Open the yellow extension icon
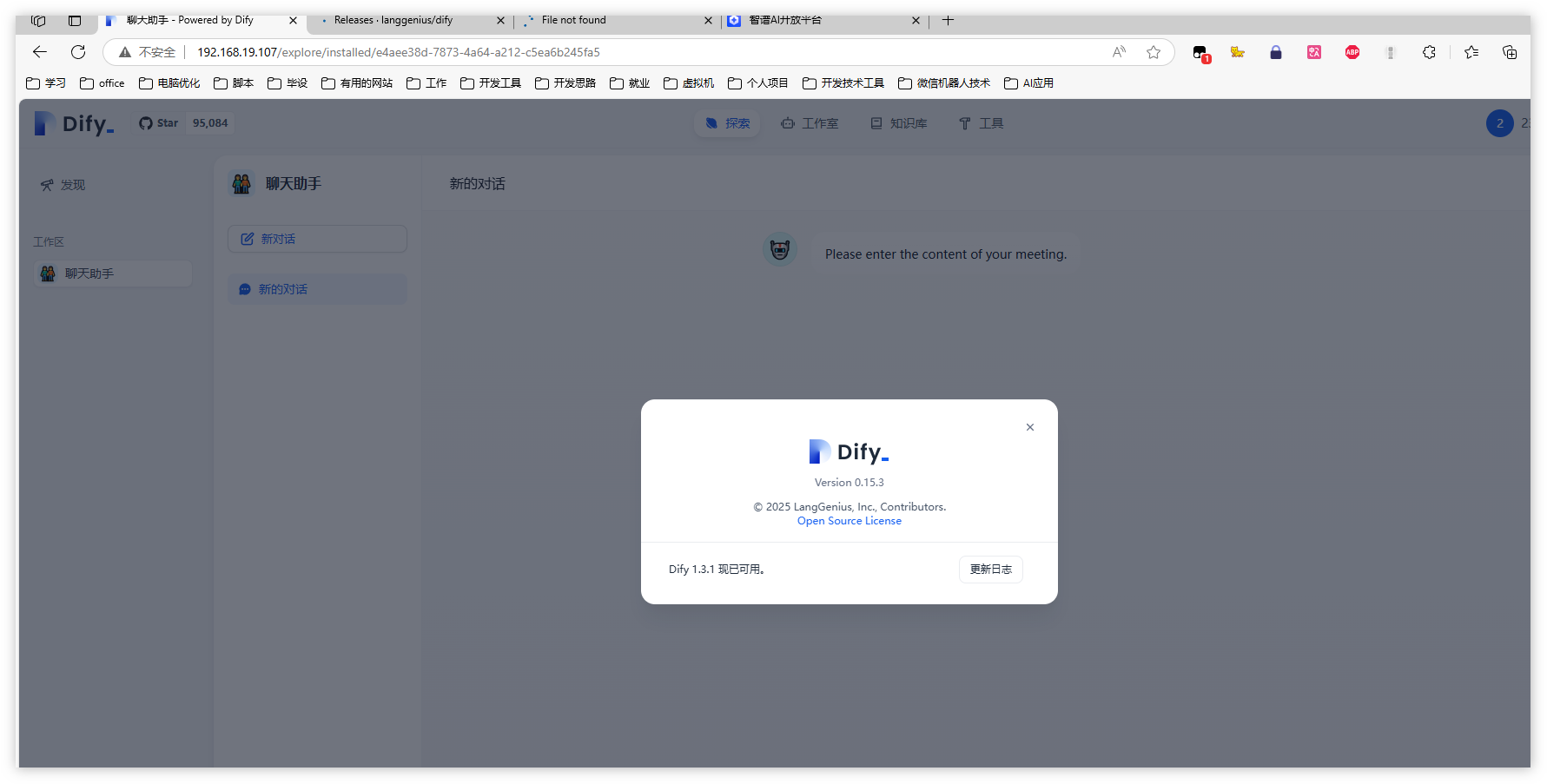 (1238, 52)
